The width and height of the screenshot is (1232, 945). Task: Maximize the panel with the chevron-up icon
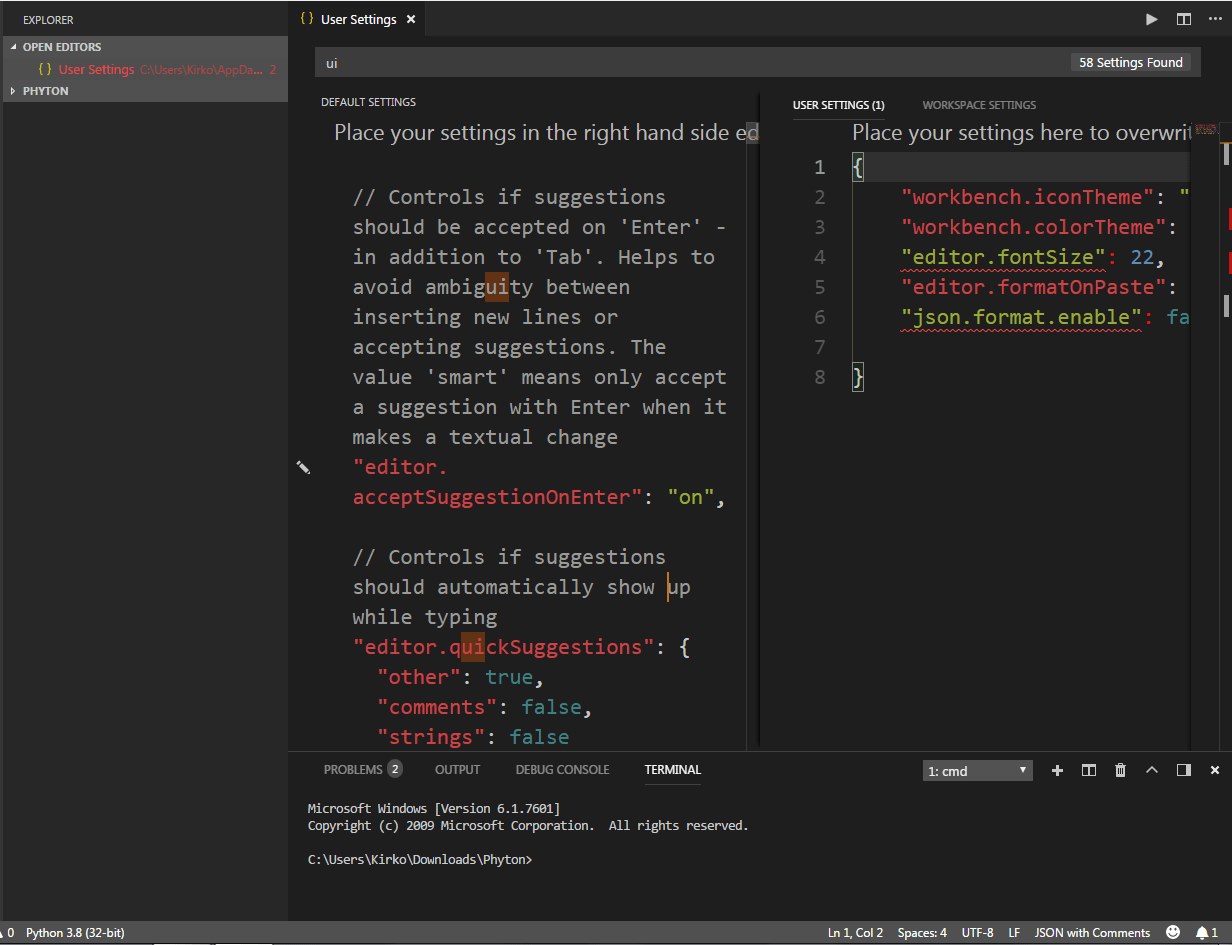[x=1152, y=770]
